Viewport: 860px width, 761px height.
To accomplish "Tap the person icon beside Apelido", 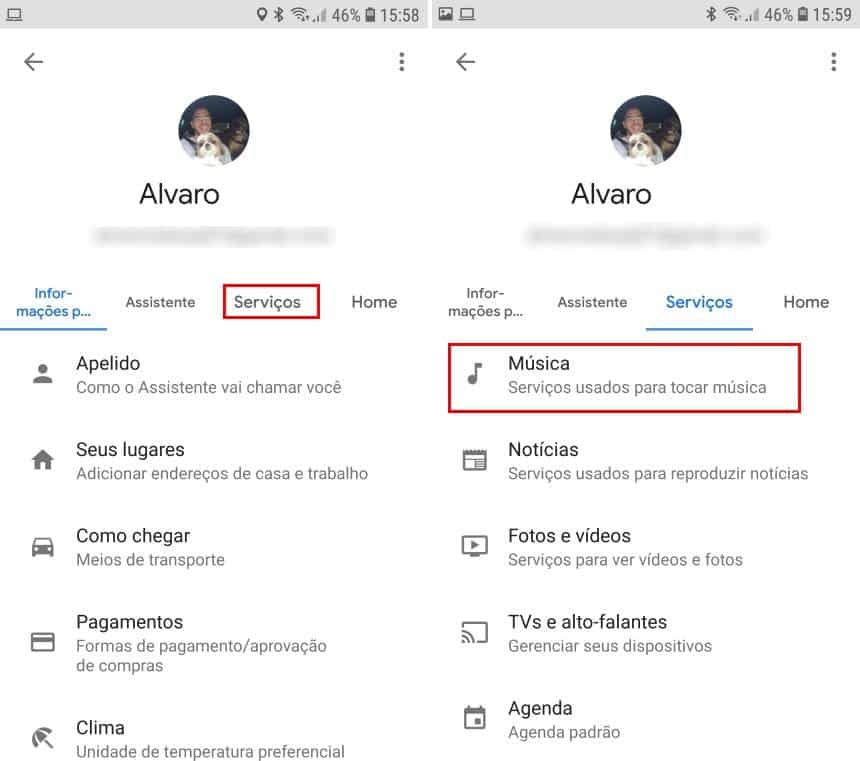I will click(42, 374).
